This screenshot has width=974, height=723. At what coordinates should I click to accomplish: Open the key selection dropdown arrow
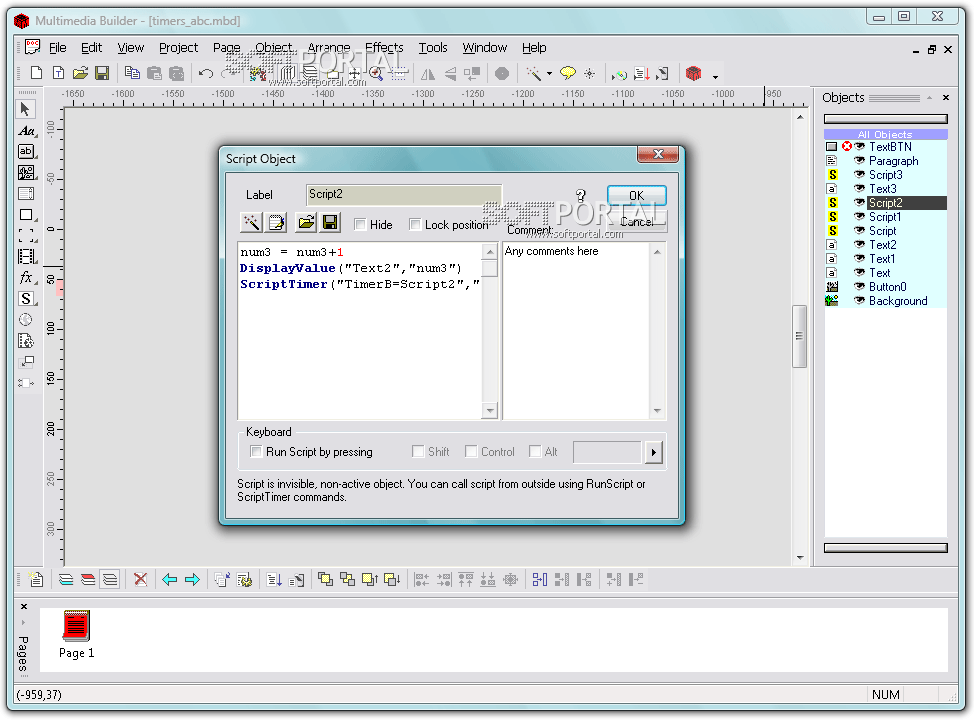654,453
